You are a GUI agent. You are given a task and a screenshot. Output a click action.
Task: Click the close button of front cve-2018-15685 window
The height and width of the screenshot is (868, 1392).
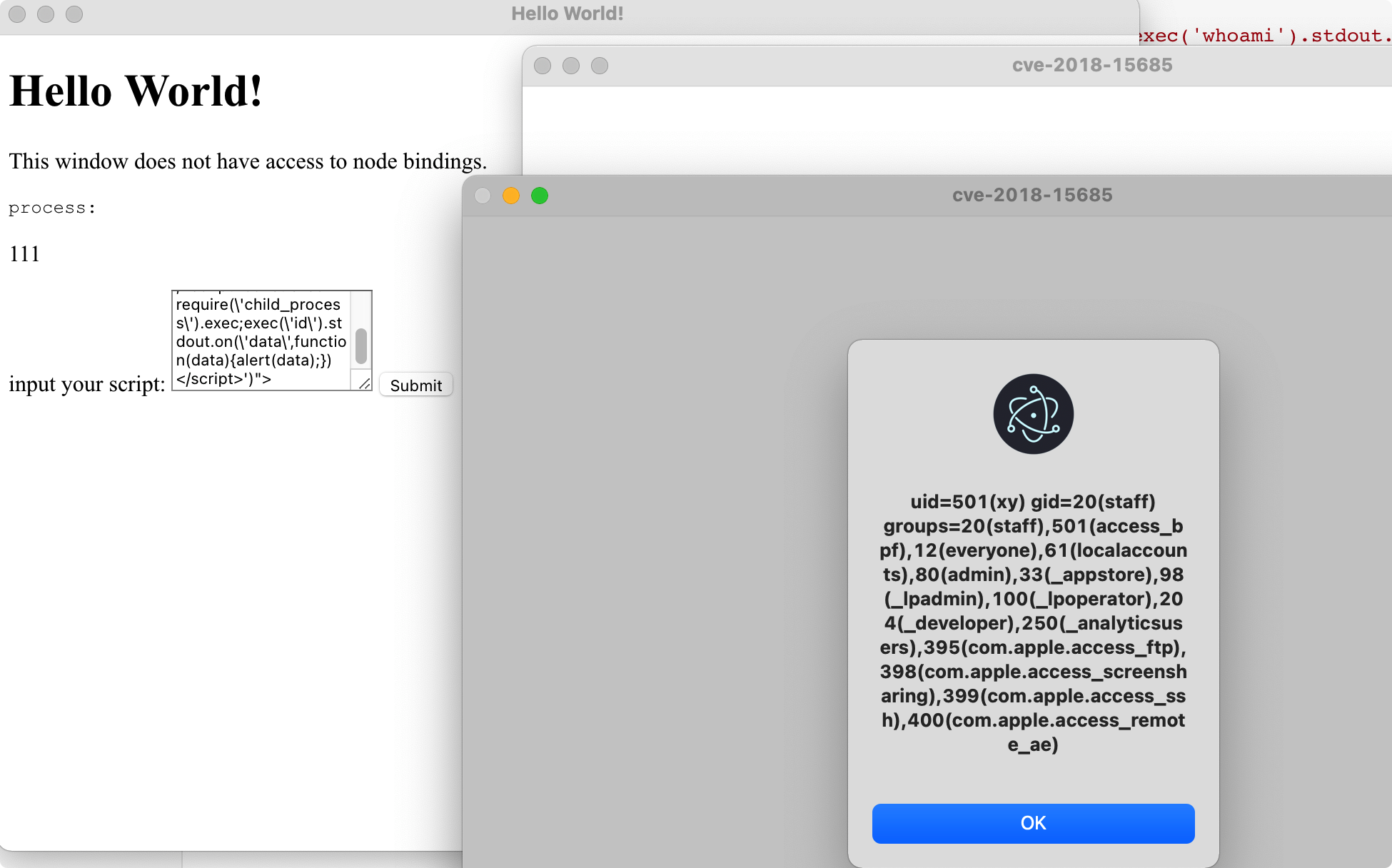tap(483, 196)
